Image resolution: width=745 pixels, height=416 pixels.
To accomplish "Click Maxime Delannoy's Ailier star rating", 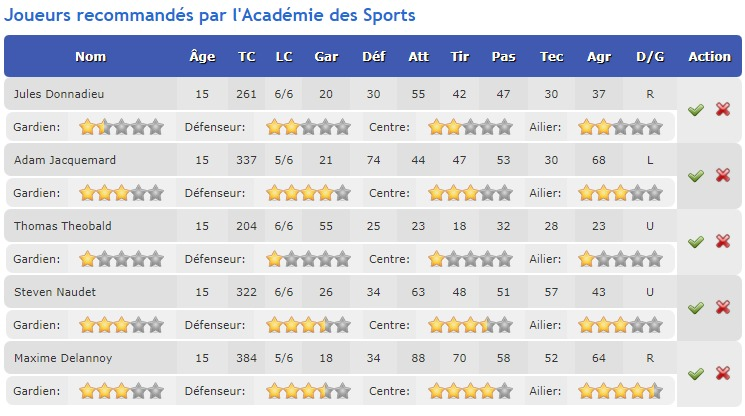I will 620,391.
